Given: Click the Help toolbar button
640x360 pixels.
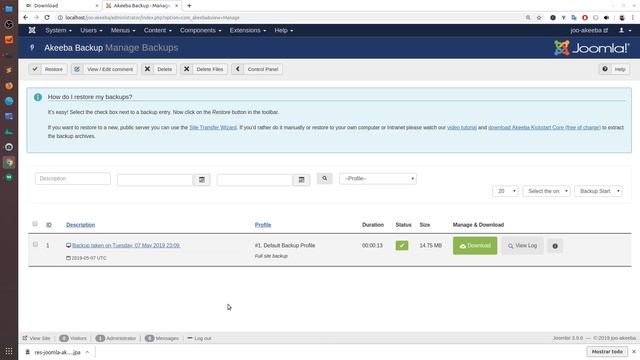Looking at the screenshot, I should 614,69.
